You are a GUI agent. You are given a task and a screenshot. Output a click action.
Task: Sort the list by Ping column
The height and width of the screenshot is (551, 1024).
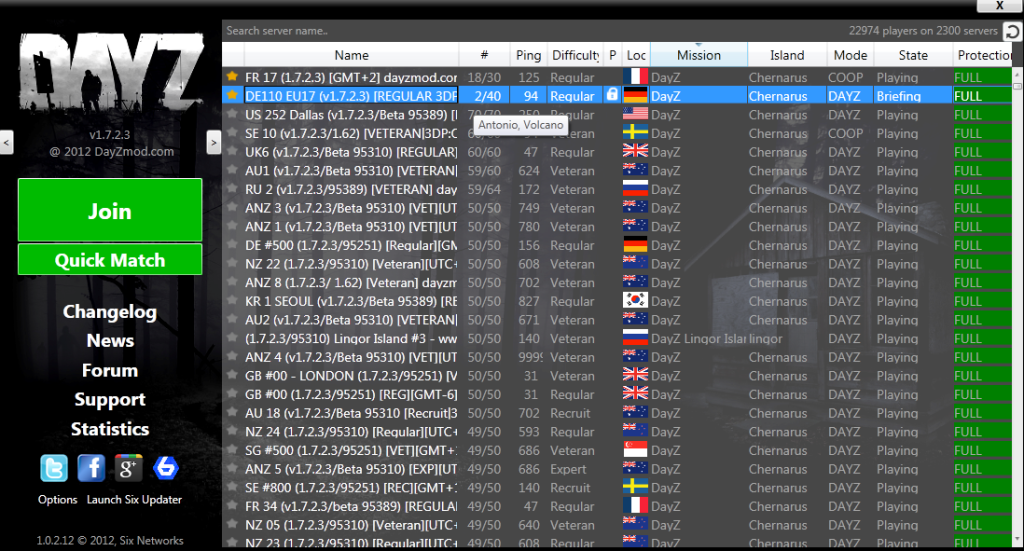tap(527, 55)
